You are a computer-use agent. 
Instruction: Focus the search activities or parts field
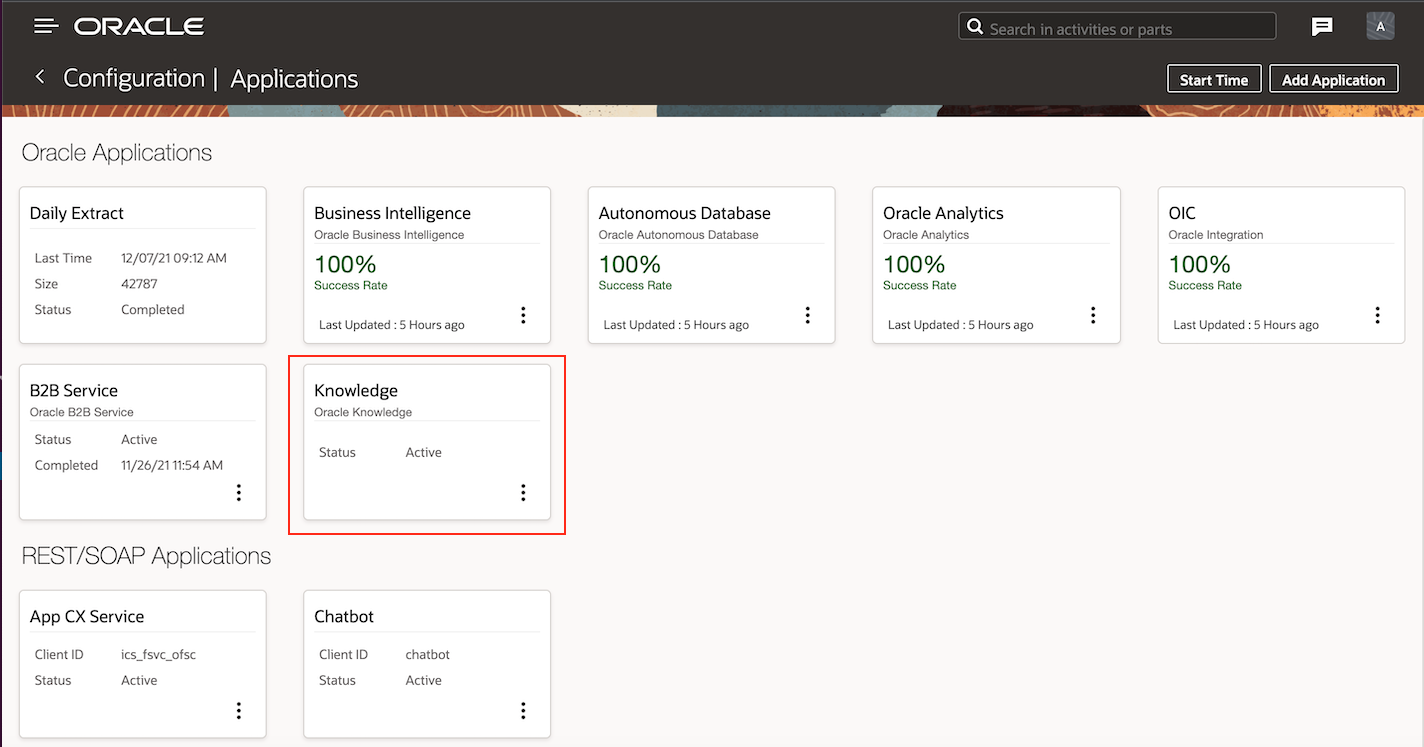pyautogui.click(x=1125, y=29)
